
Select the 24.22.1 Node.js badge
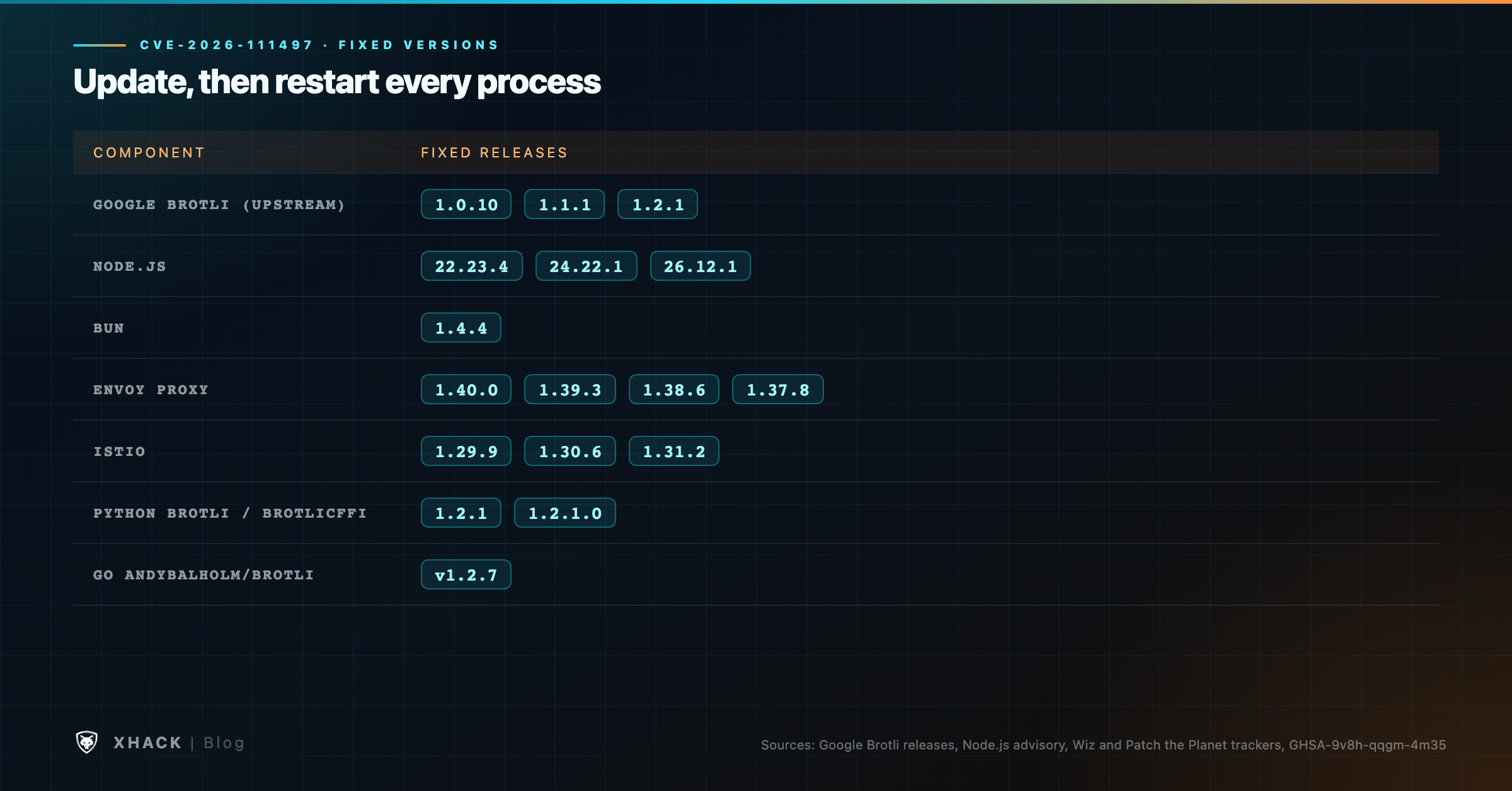click(587, 266)
